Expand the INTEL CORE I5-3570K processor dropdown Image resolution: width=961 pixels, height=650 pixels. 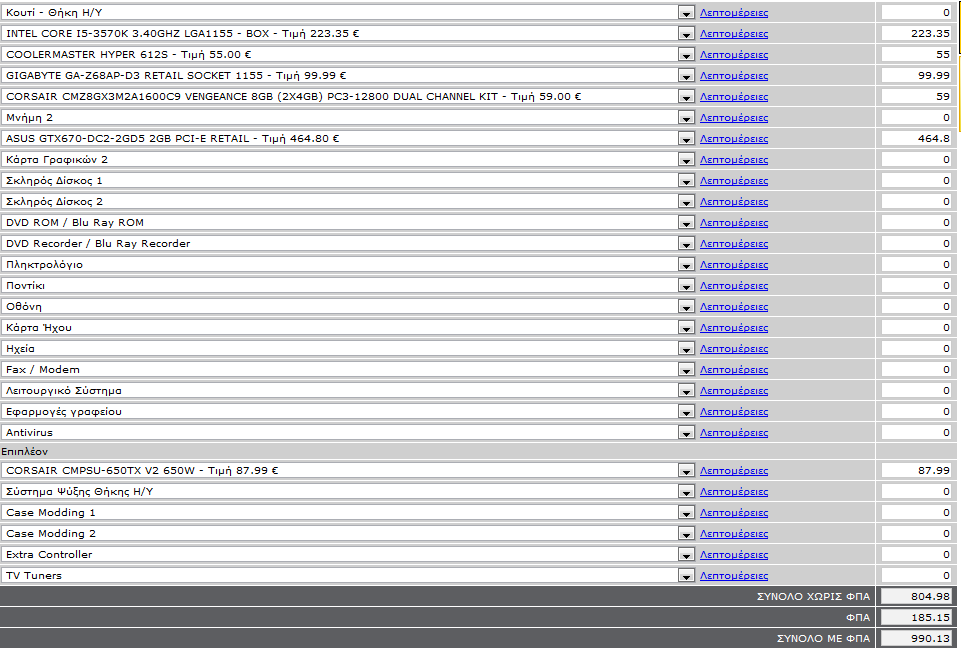point(348,34)
